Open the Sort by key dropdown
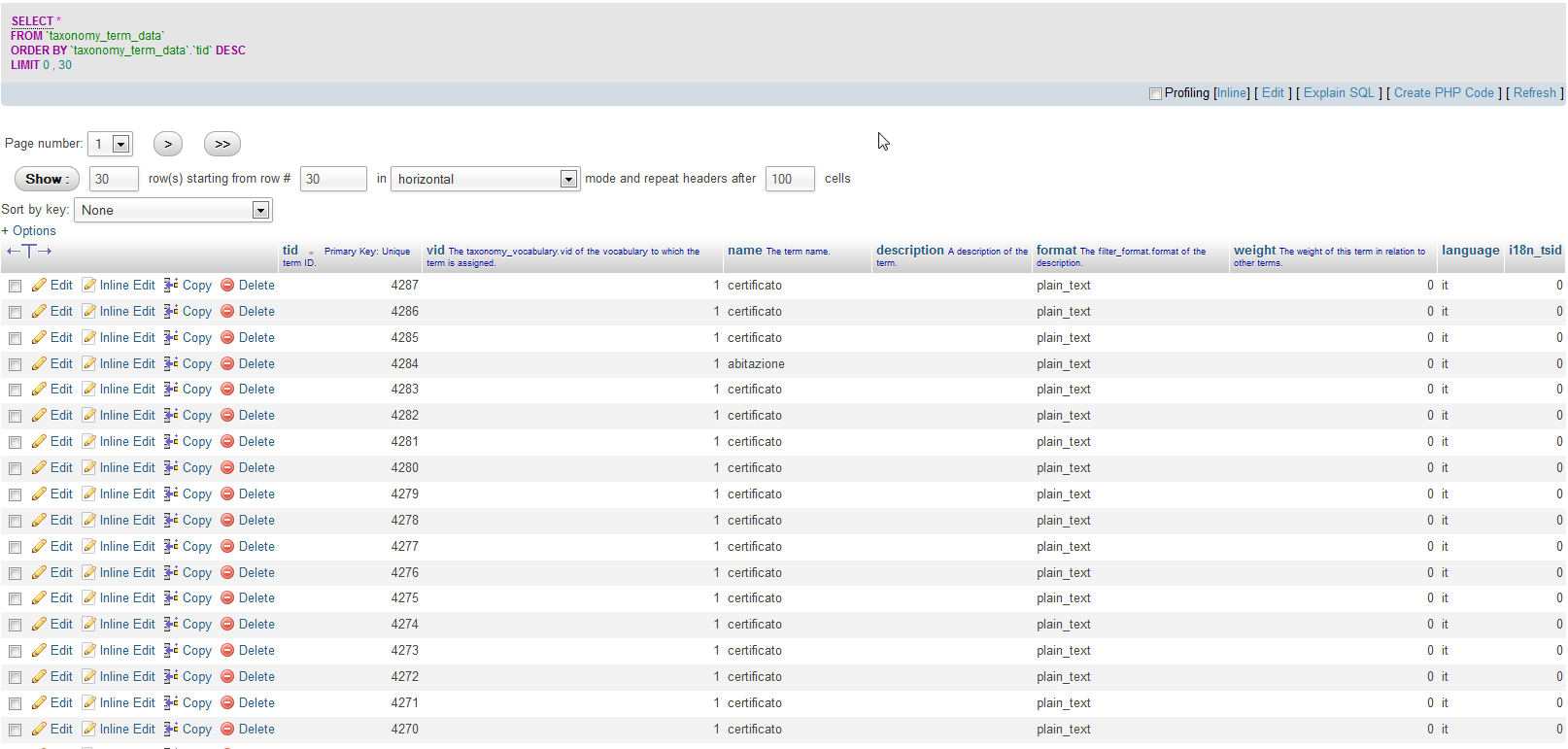Screen dimensions: 1568x749 173,210
